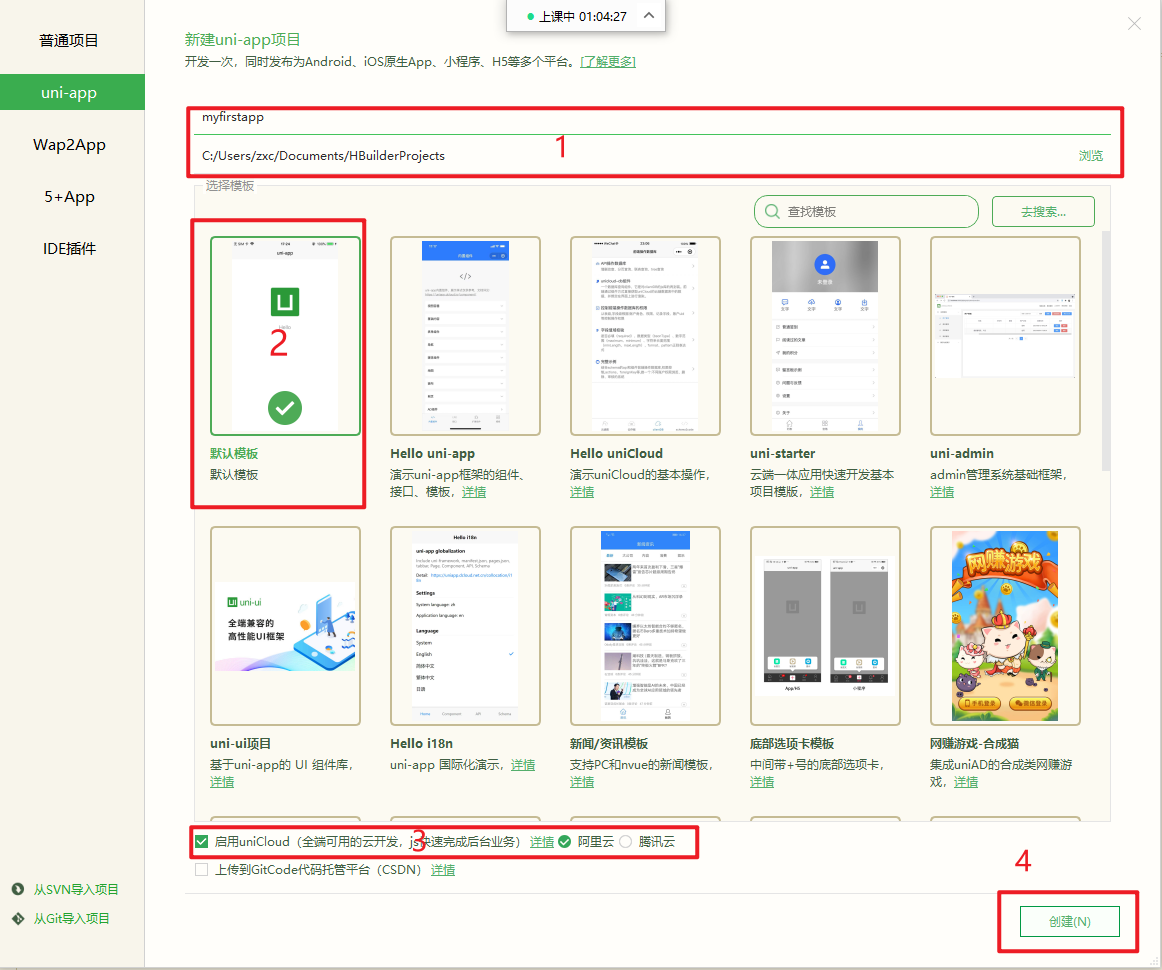Click the 了解更多 link
This screenshot has width=1162, height=970.
click(x=608, y=62)
